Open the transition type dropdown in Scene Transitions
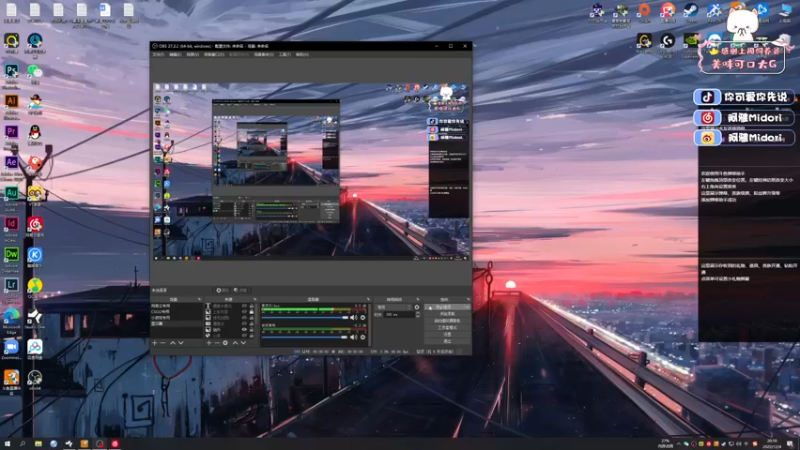This screenshot has height=450, width=800. (394, 307)
